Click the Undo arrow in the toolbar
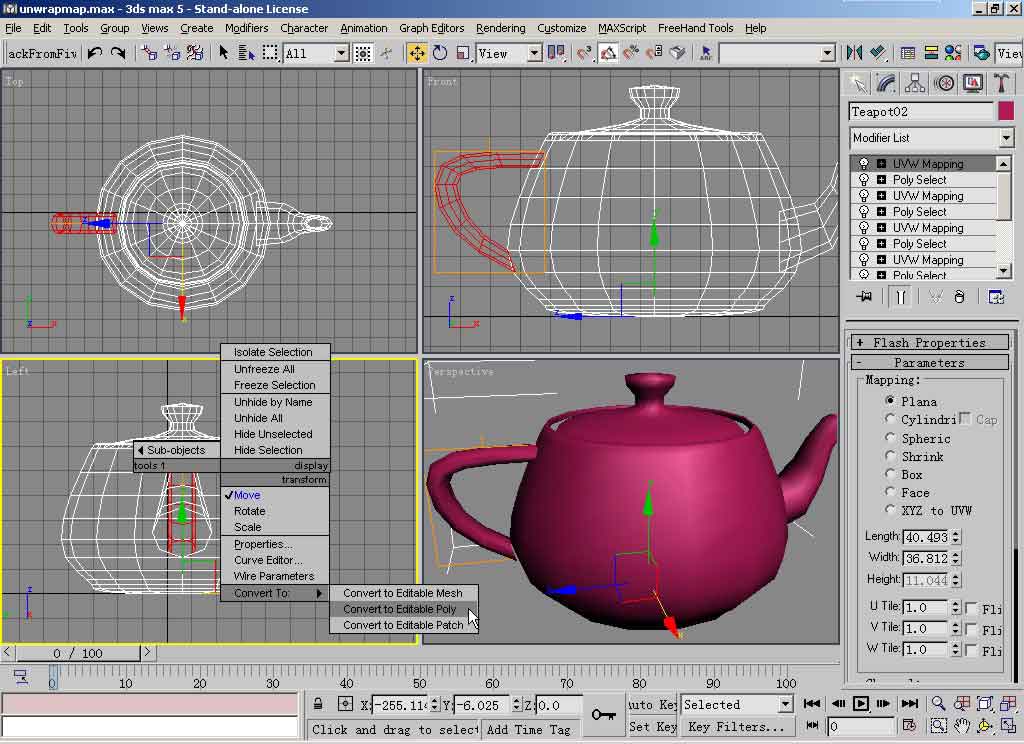The width and height of the screenshot is (1024, 744). click(x=95, y=53)
